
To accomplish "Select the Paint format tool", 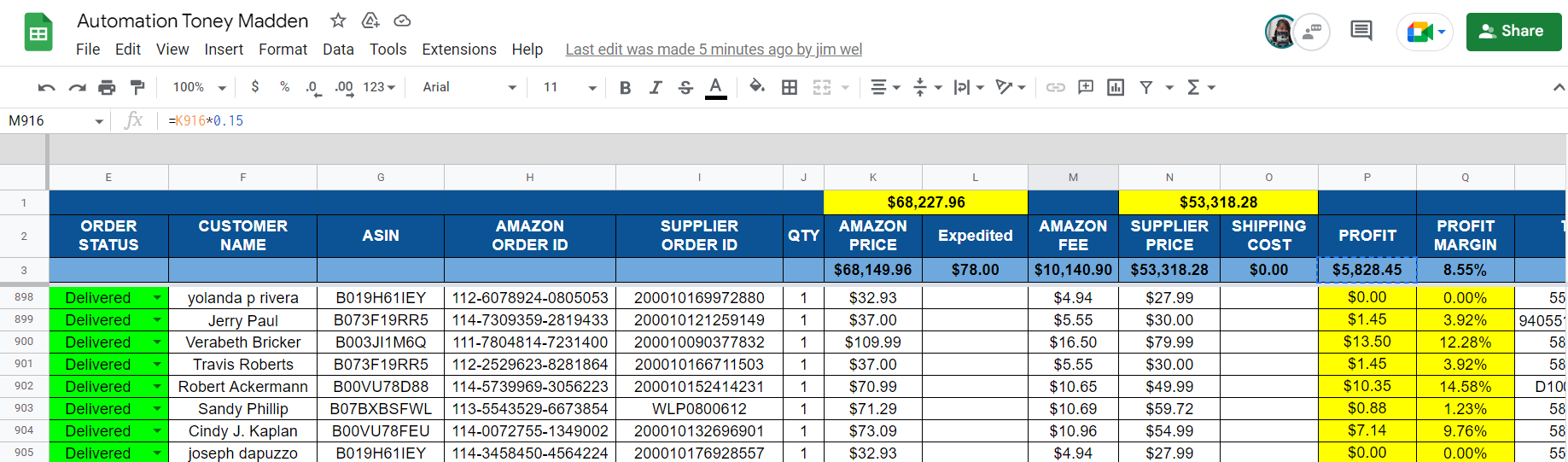I will pyautogui.click(x=137, y=87).
